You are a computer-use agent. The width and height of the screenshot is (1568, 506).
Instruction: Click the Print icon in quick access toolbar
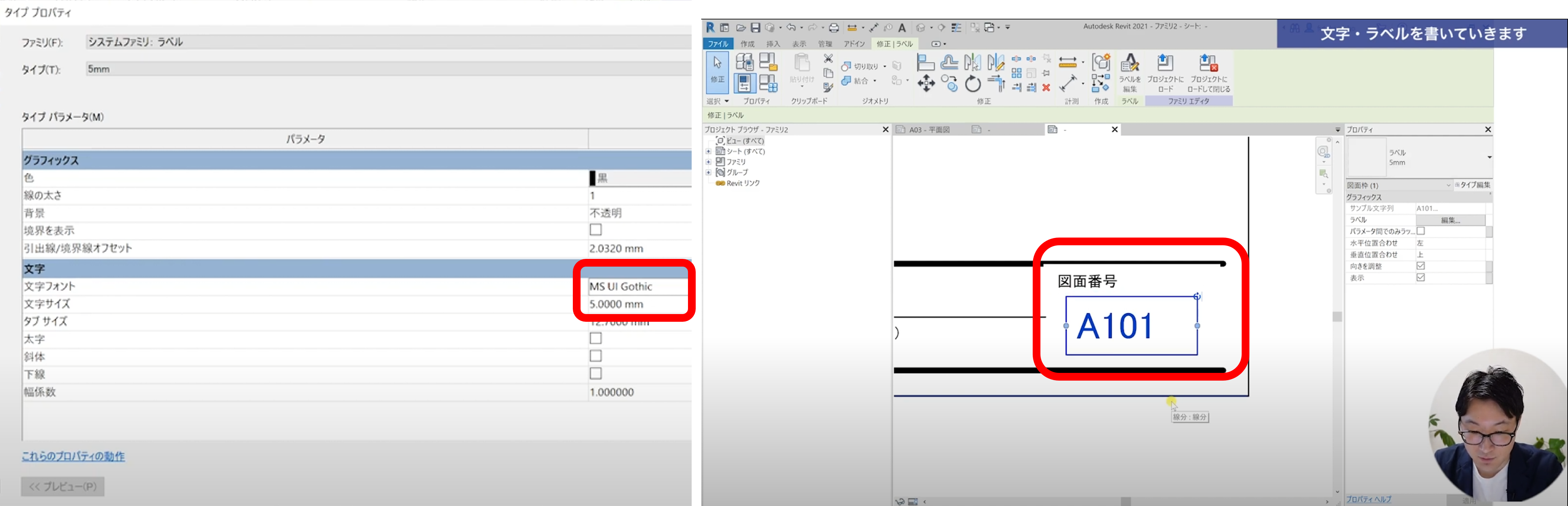tap(834, 28)
